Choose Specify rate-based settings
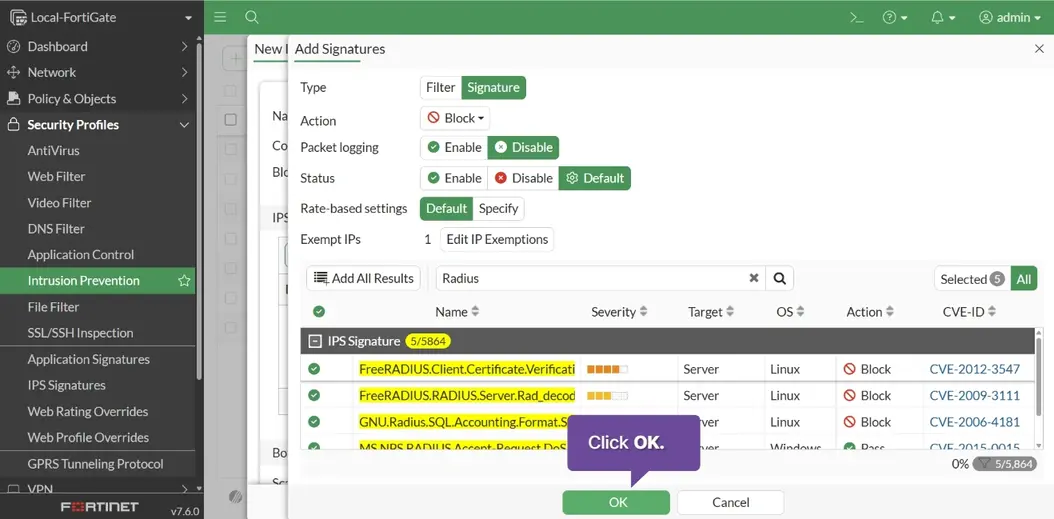The width and height of the screenshot is (1054, 519). tap(498, 208)
